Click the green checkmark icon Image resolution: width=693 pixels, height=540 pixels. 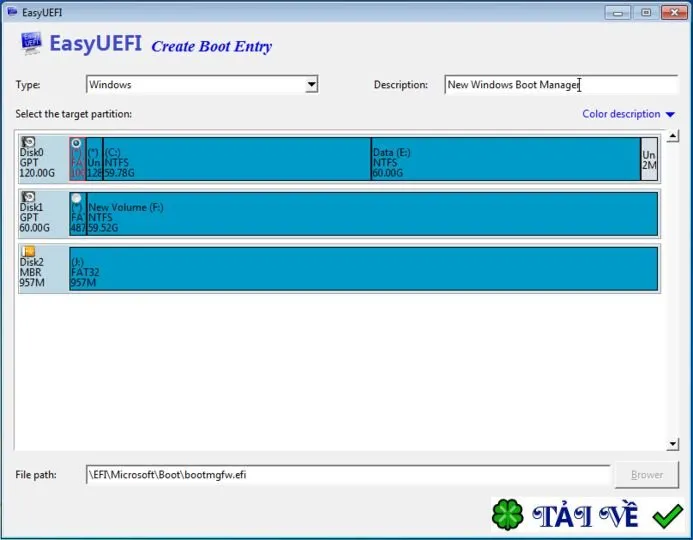pos(667,516)
